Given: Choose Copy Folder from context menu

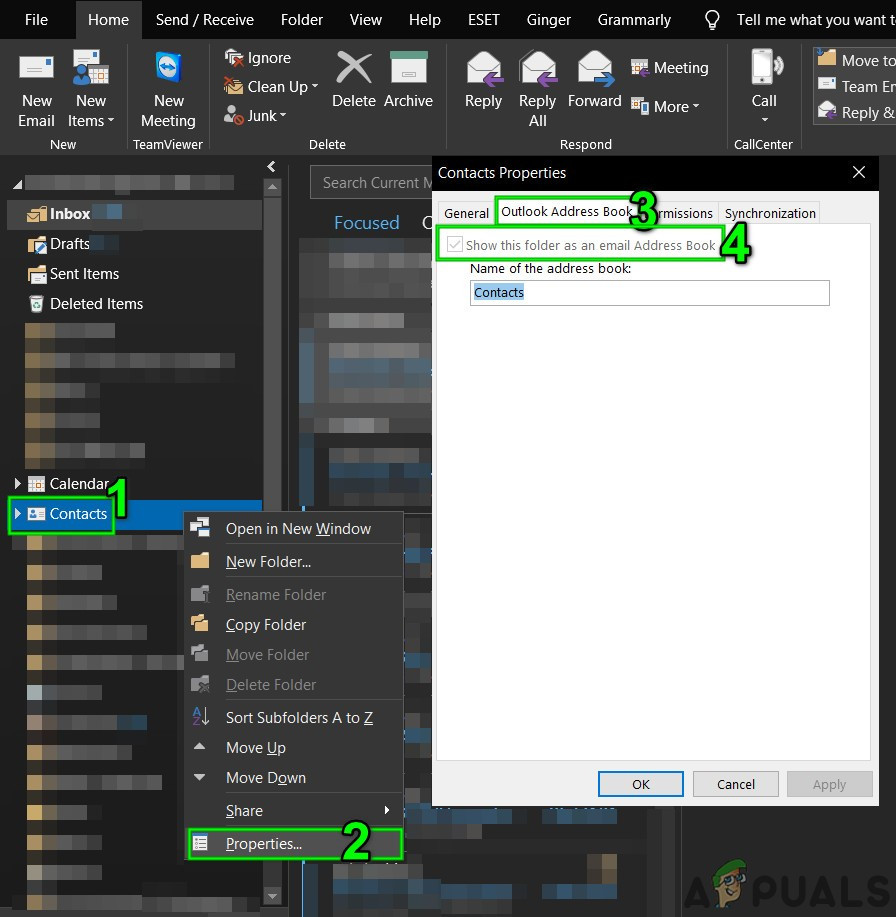Looking at the screenshot, I should 294,625.
